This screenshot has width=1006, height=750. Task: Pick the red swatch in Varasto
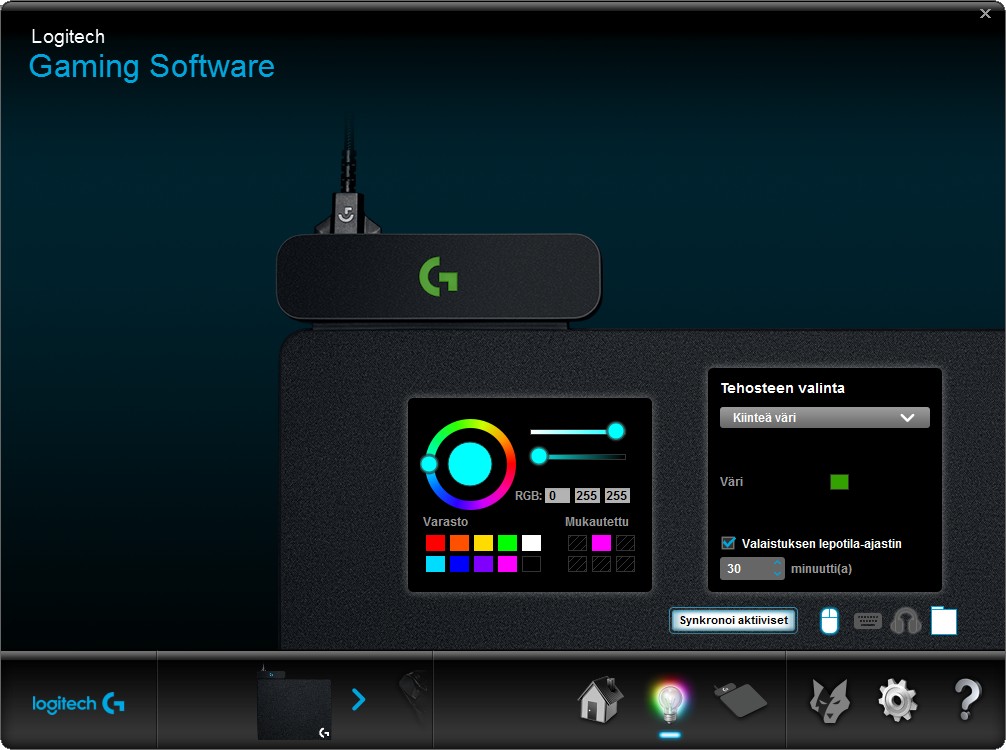click(435, 543)
